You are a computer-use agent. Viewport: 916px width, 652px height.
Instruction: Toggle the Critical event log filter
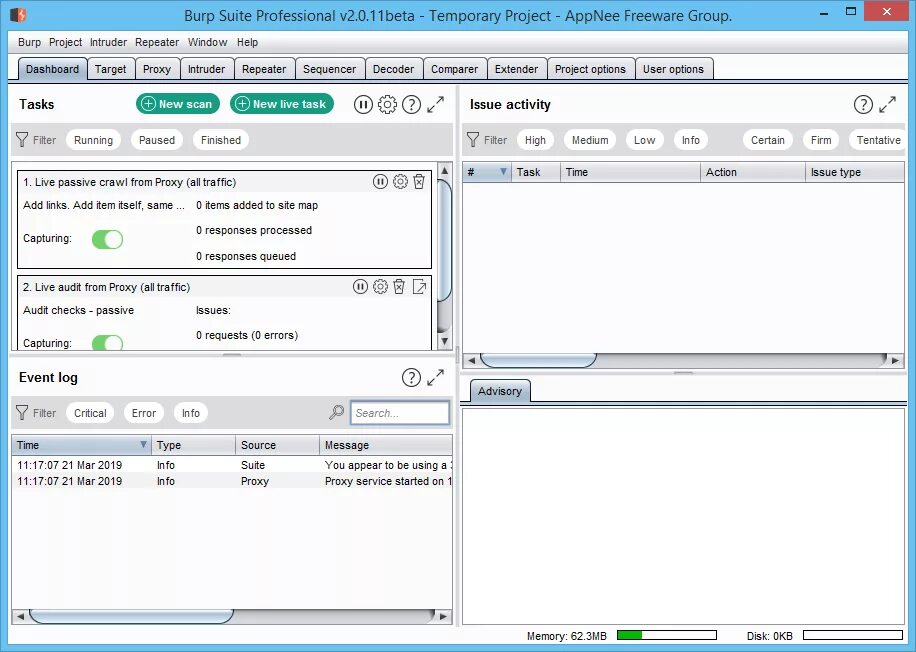(x=90, y=413)
